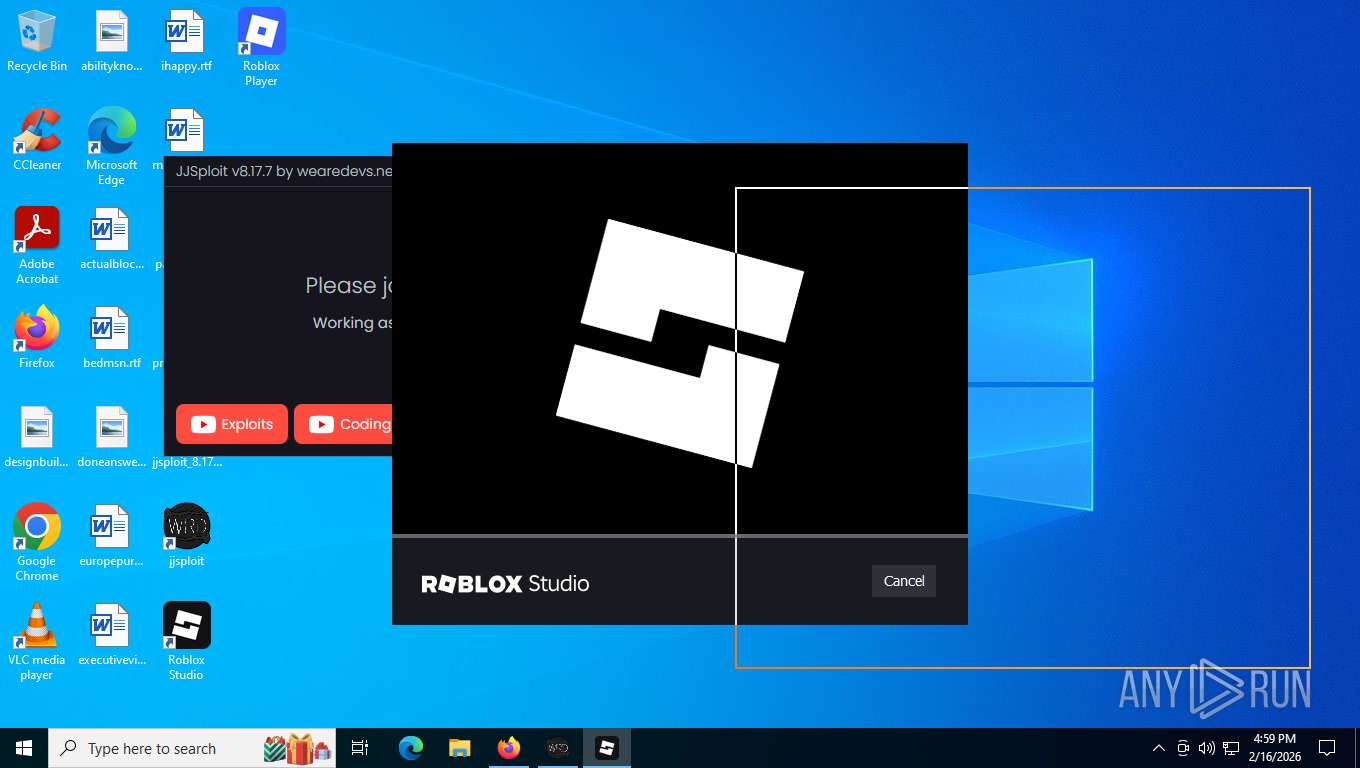The width and height of the screenshot is (1360, 768).
Task: Select the abilitykno... image file icon
Action: (x=111, y=42)
